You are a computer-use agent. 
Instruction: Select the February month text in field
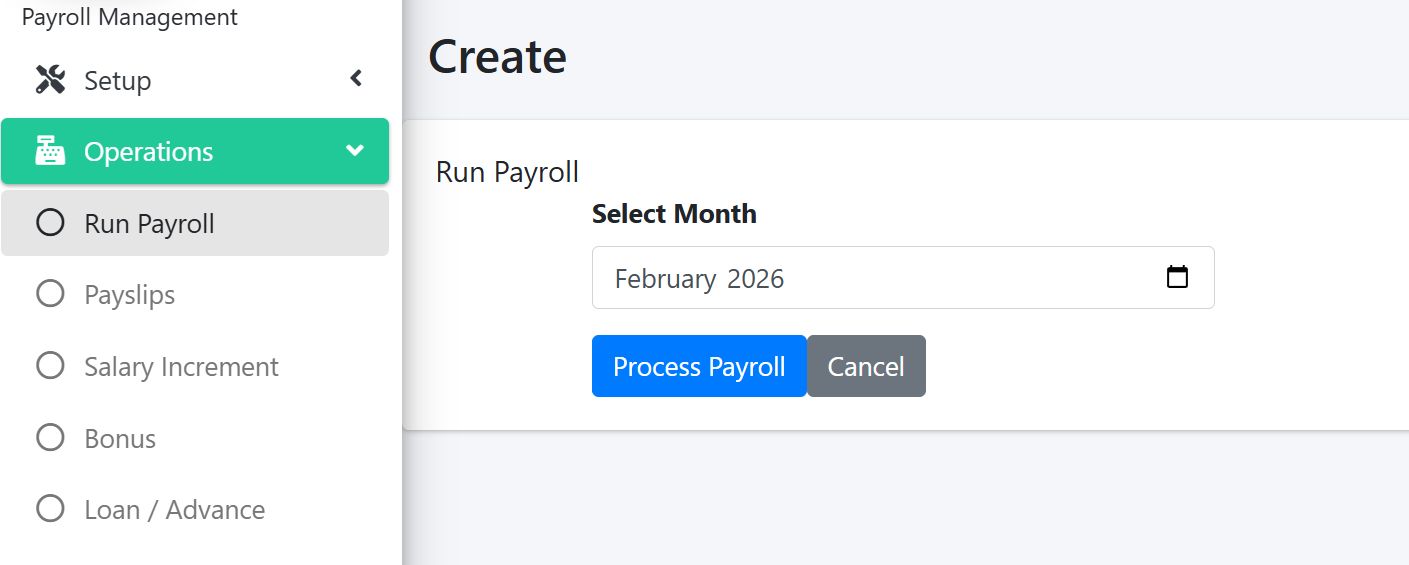pos(665,279)
